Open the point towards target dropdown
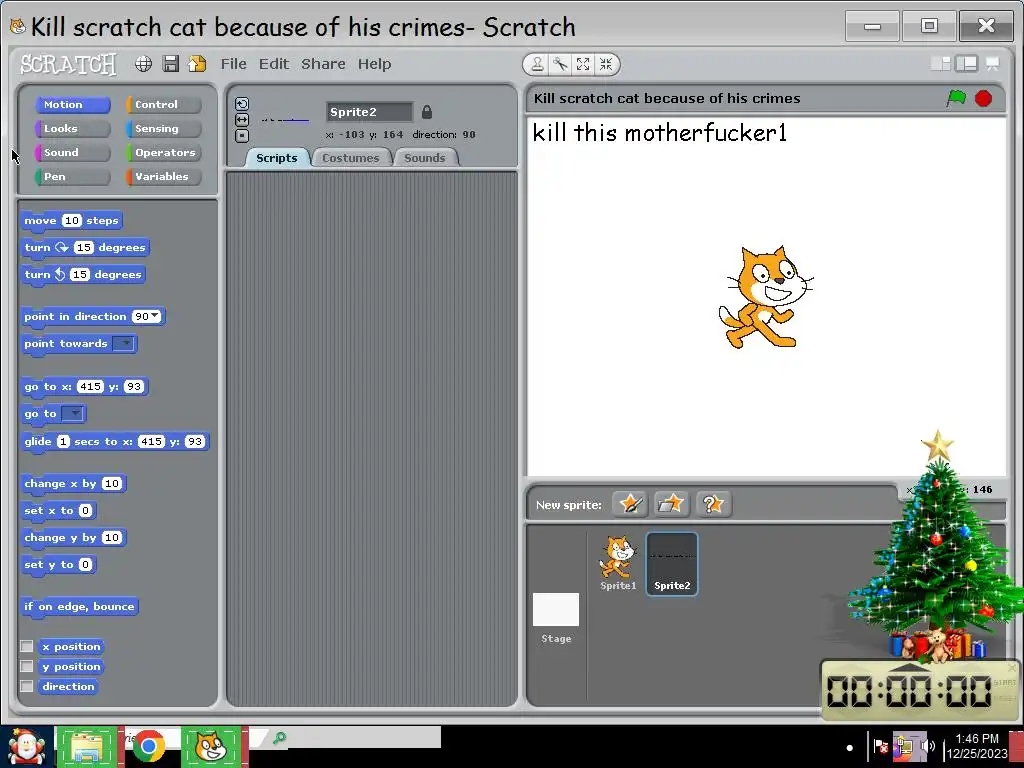 pyautogui.click(x=123, y=344)
